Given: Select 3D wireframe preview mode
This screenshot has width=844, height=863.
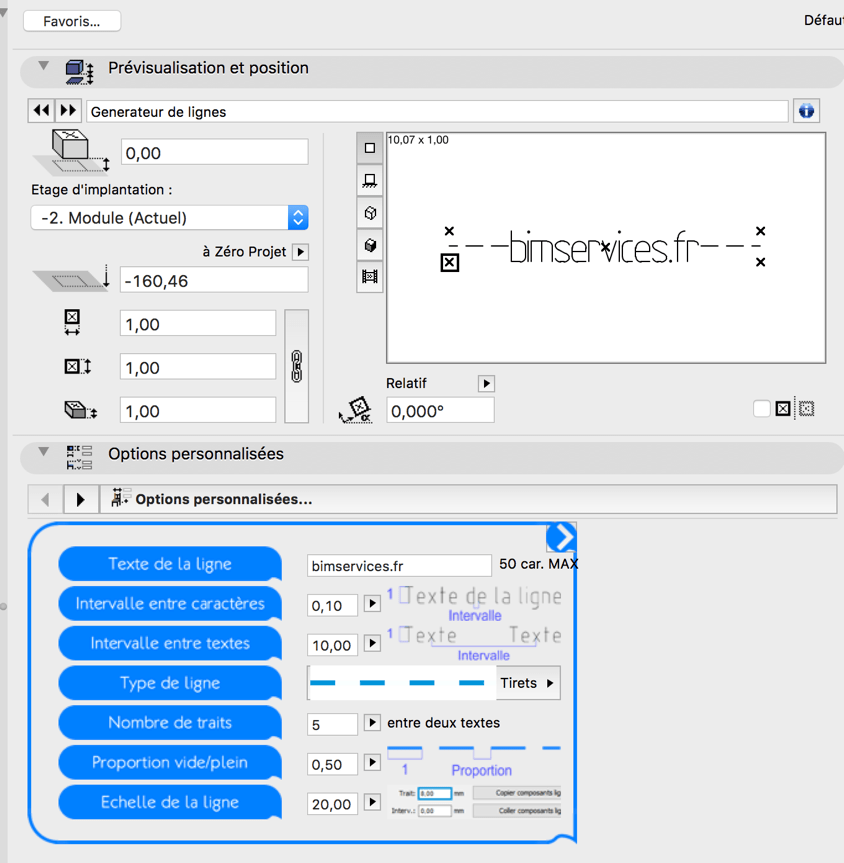Looking at the screenshot, I should 370,212.
